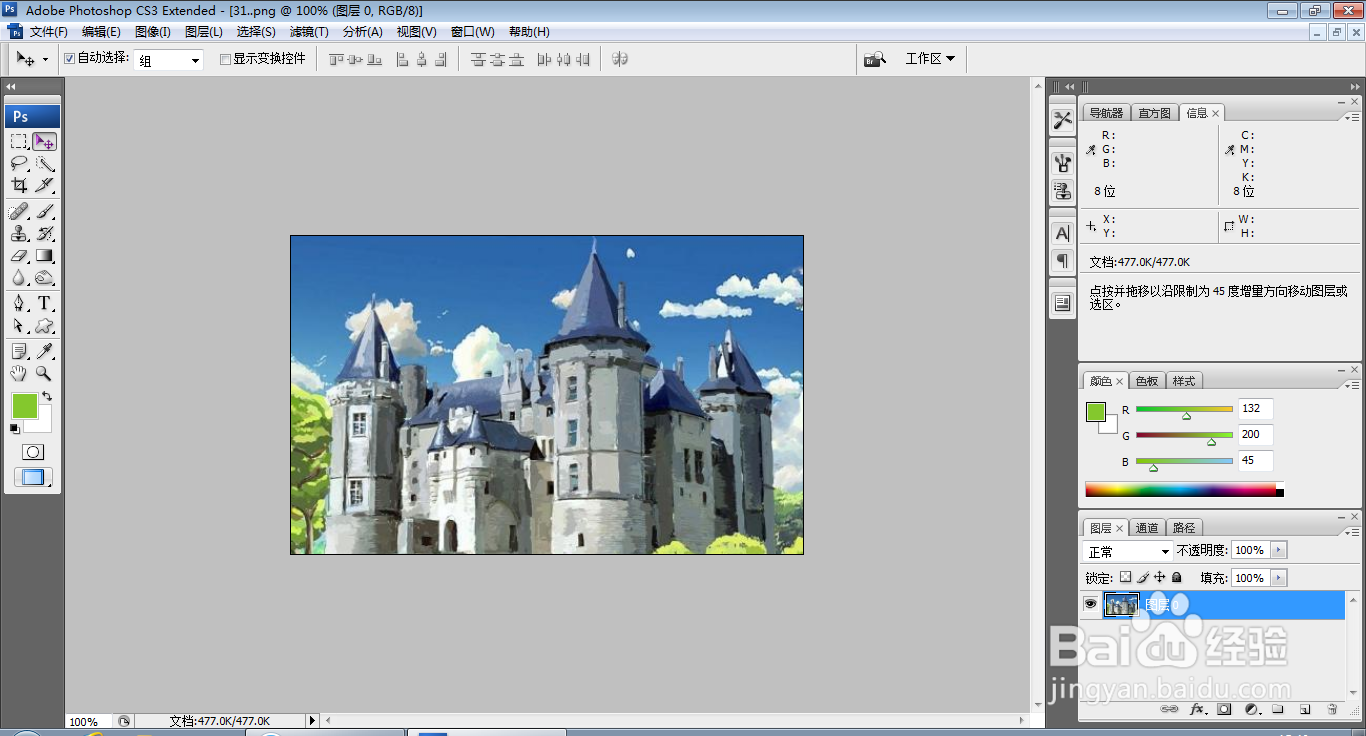1366x736 pixels.
Task: Select the Magic Wand tool
Action: click(x=44, y=163)
